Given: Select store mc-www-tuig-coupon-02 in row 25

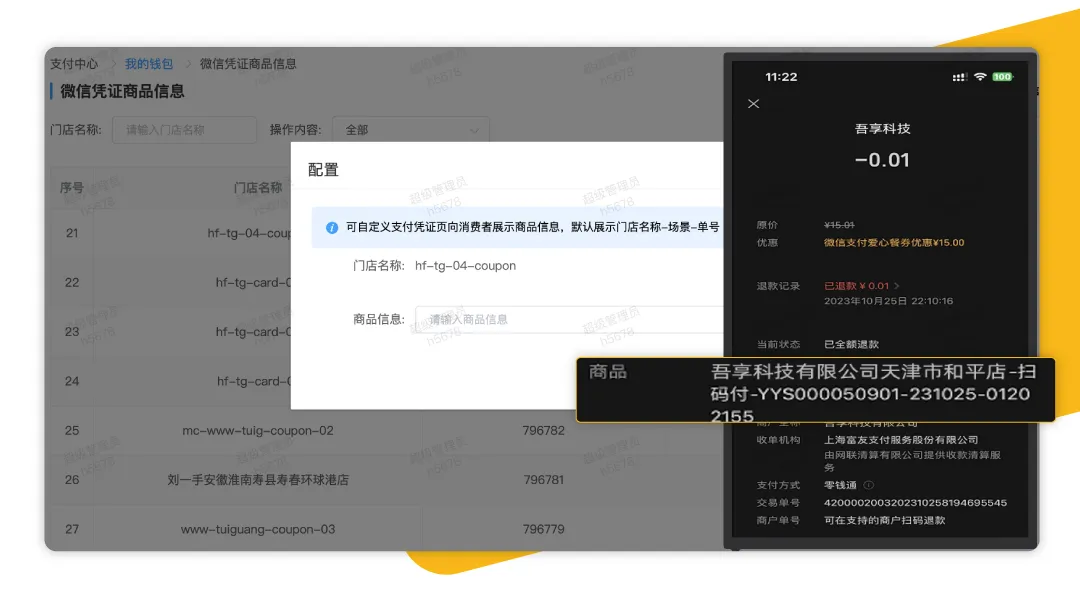Looking at the screenshot, I should [x=258, y=431].
